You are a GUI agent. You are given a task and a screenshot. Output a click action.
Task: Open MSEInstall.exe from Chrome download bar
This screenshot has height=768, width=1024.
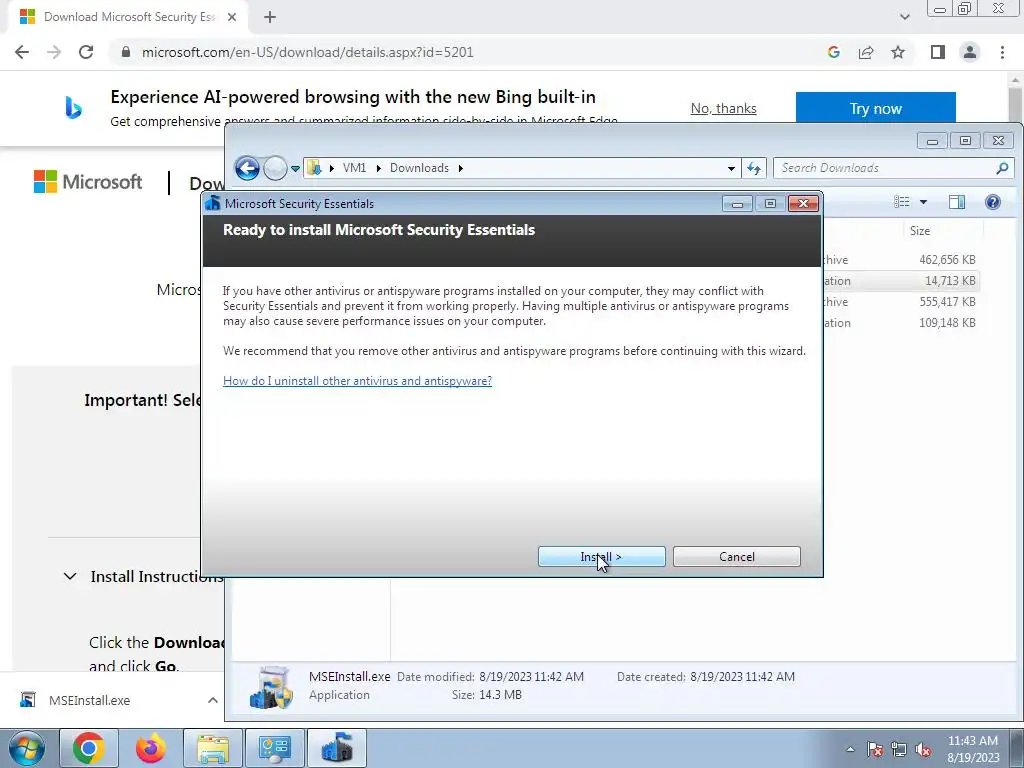[x=89, y=700]
